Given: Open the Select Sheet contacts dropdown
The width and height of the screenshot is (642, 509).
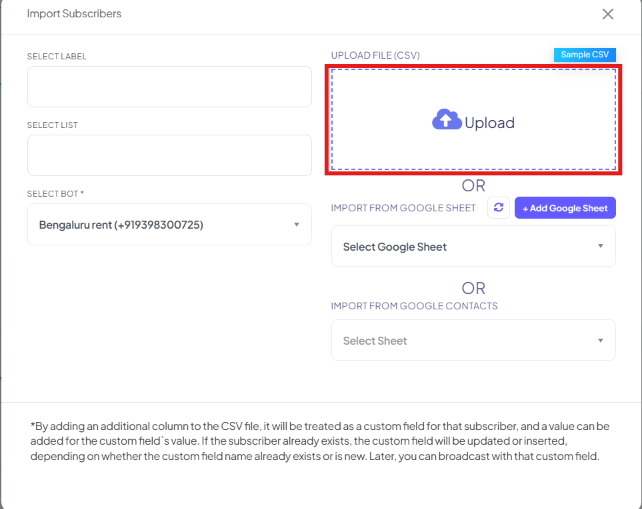Looking at the screenshot, I should [473, 340].
